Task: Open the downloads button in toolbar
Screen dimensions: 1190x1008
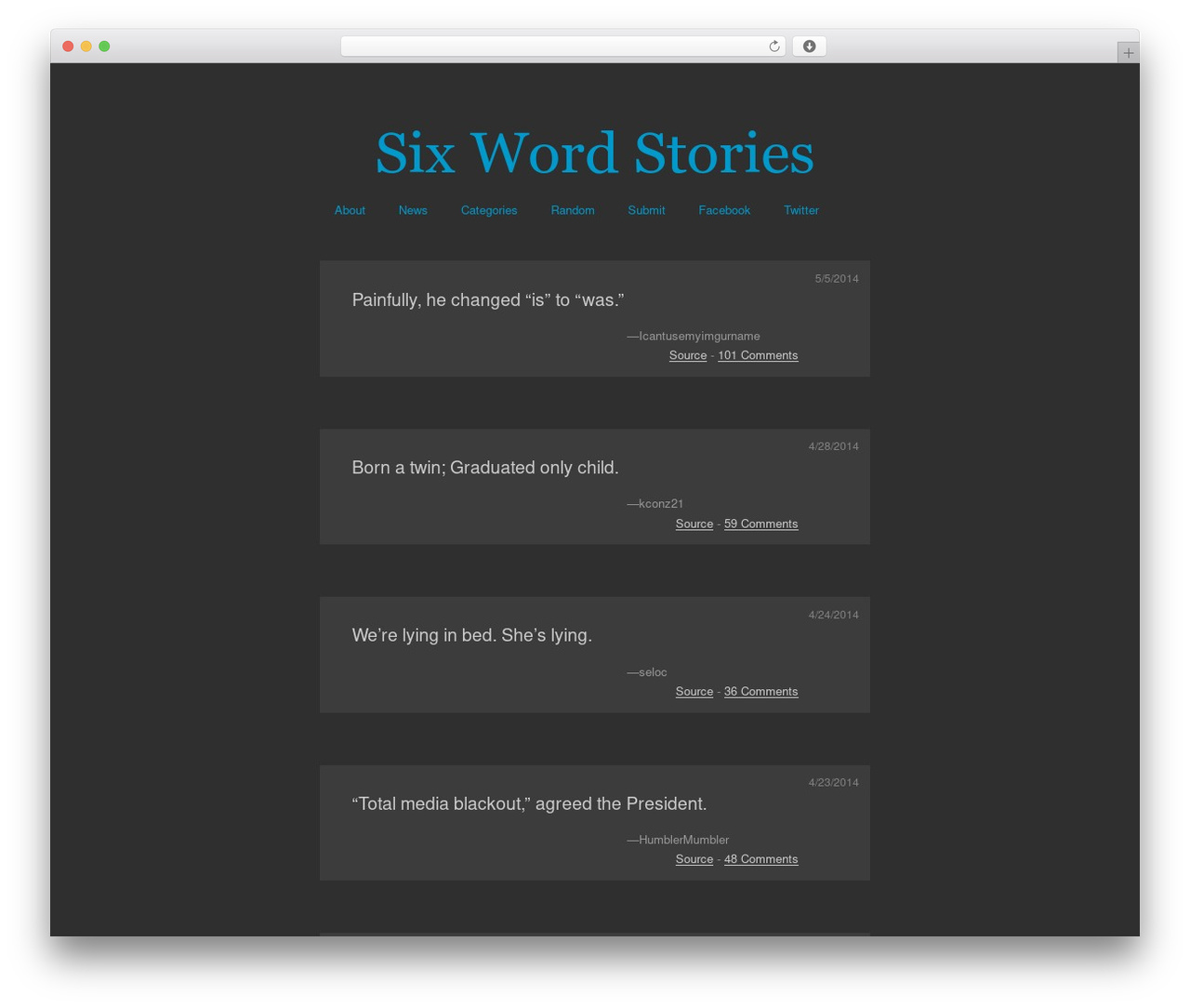Action: (x=809, y=46)
